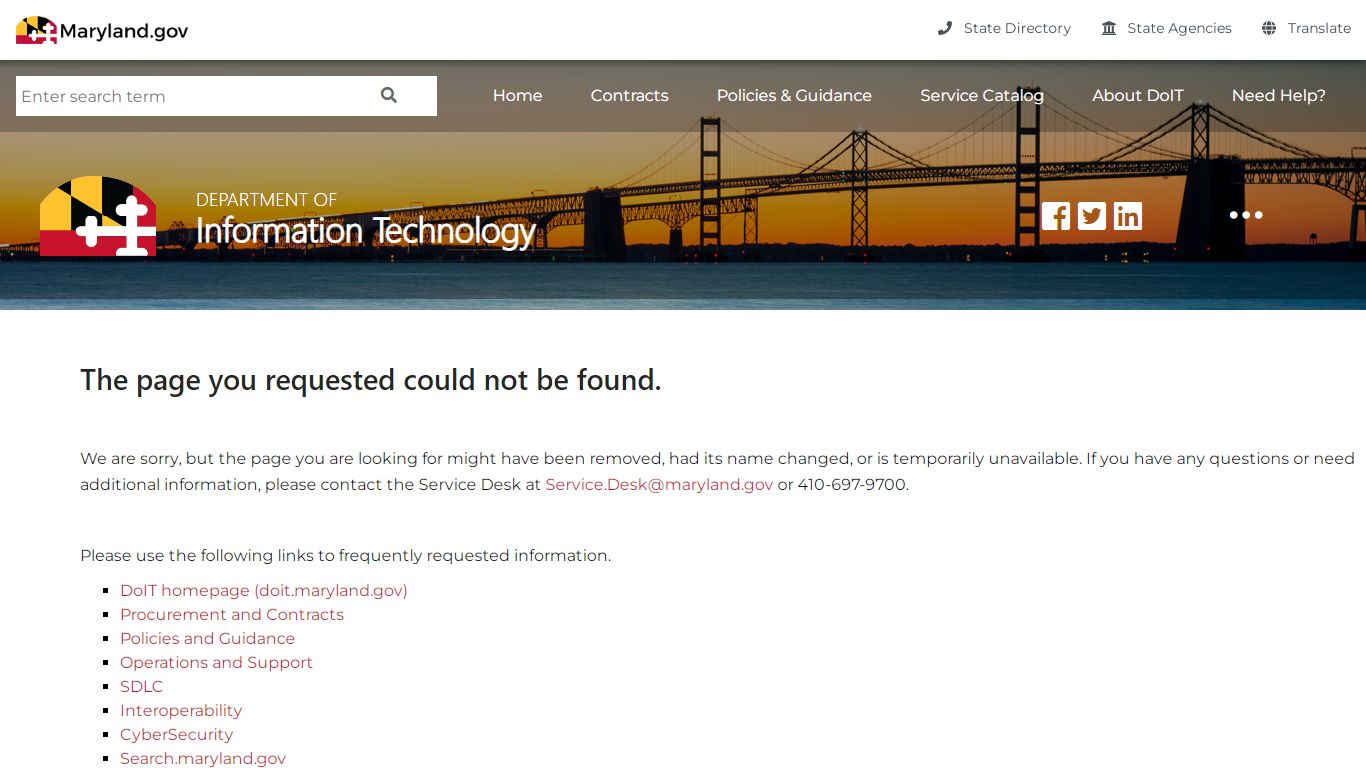Screen dimensions: 1366x768
Task: Open the About DoIT menu item
Action: click(x=1138, y=96)
